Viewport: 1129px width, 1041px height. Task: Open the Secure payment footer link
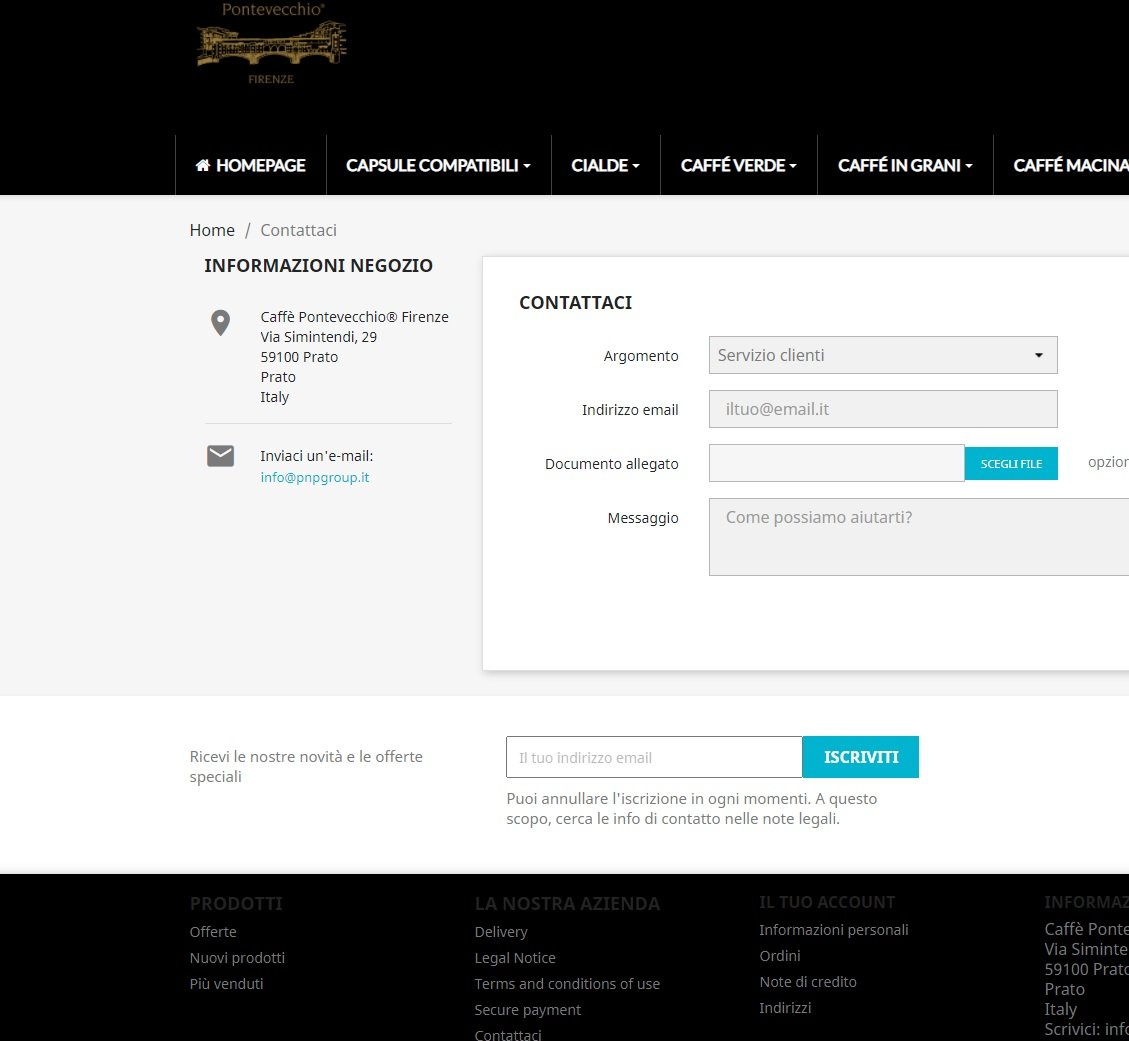tap(527, 1009)
